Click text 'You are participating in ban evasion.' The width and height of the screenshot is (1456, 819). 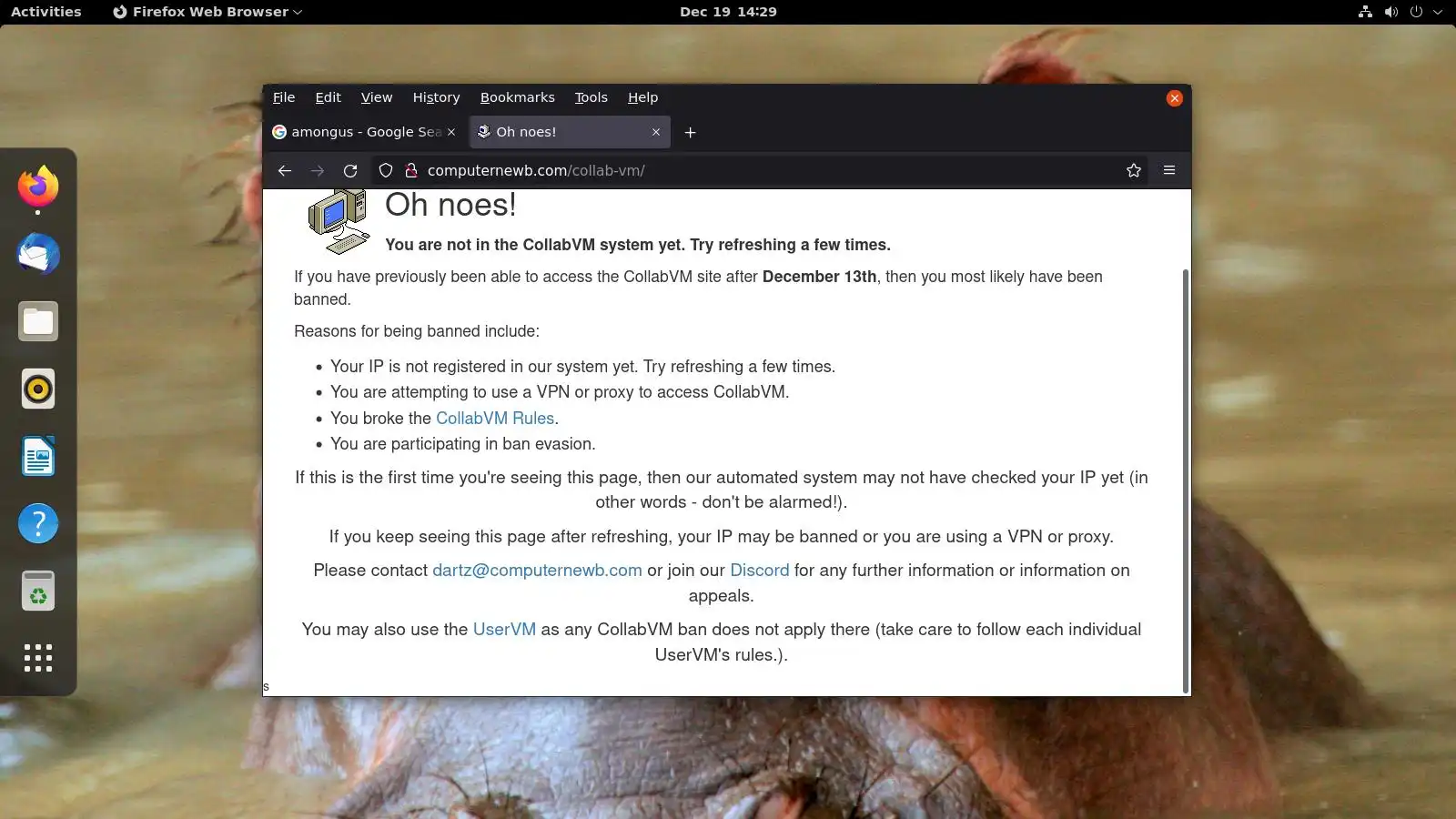point(462,444)
